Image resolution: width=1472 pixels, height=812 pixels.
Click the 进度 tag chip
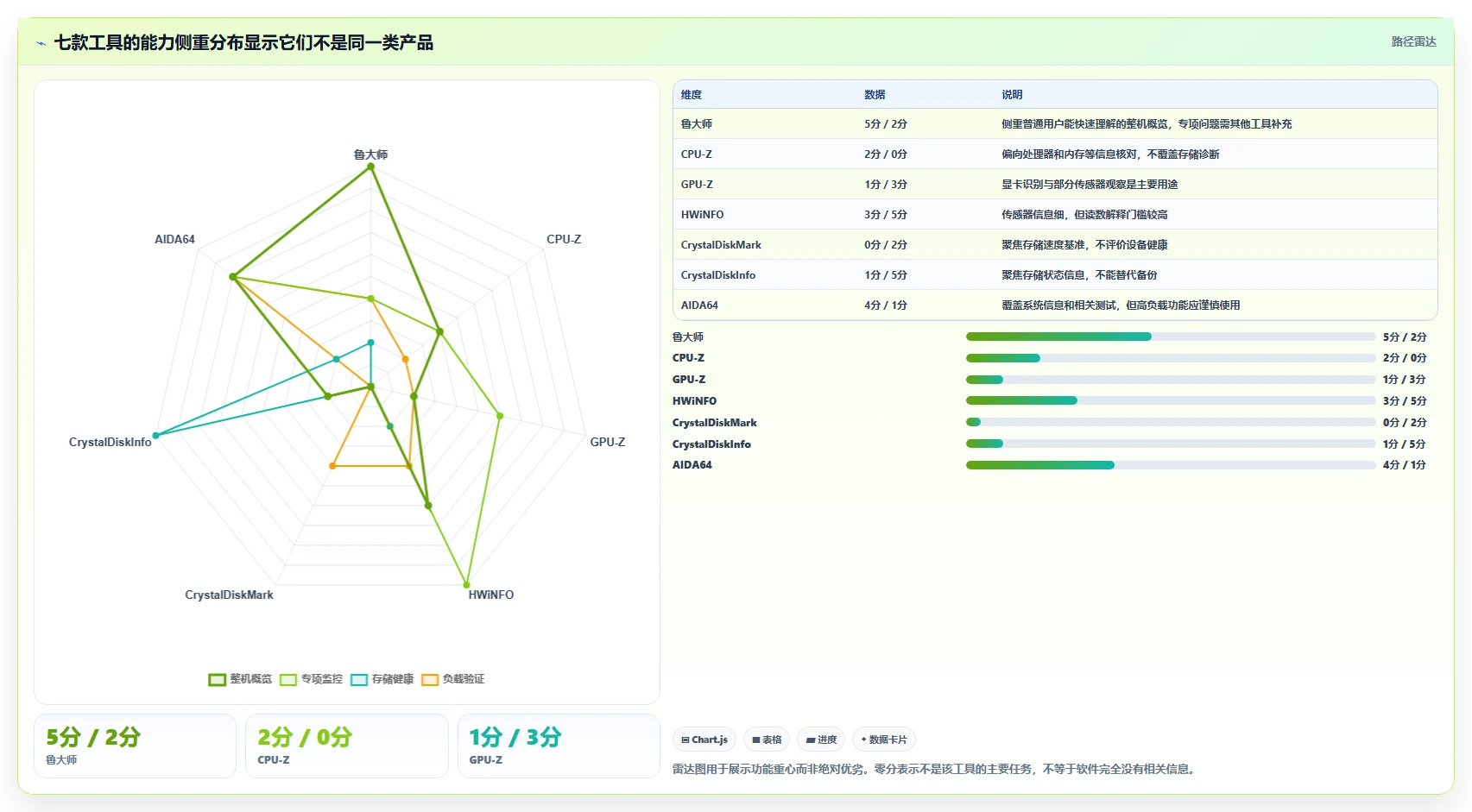pos(821,740)
